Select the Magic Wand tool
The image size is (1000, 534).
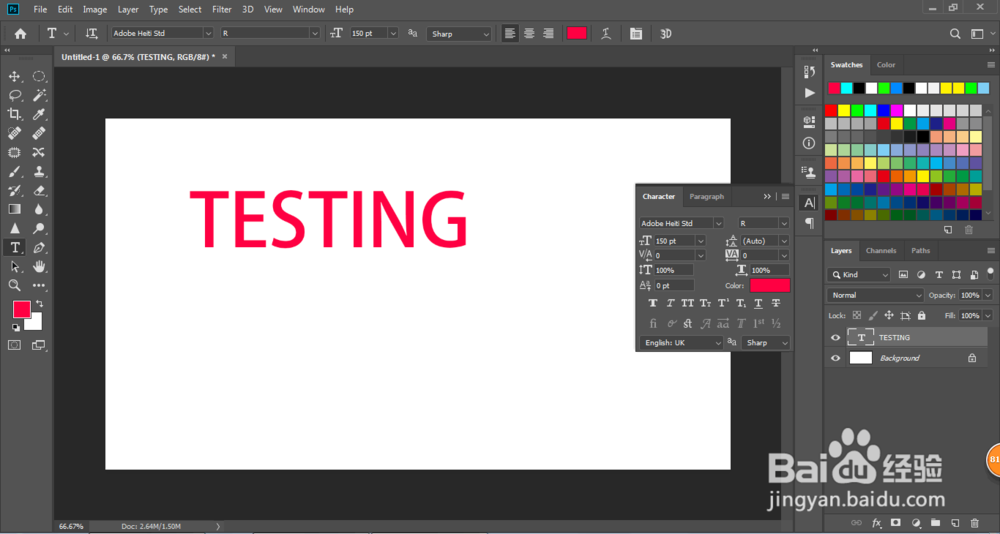tap(39, 96)
